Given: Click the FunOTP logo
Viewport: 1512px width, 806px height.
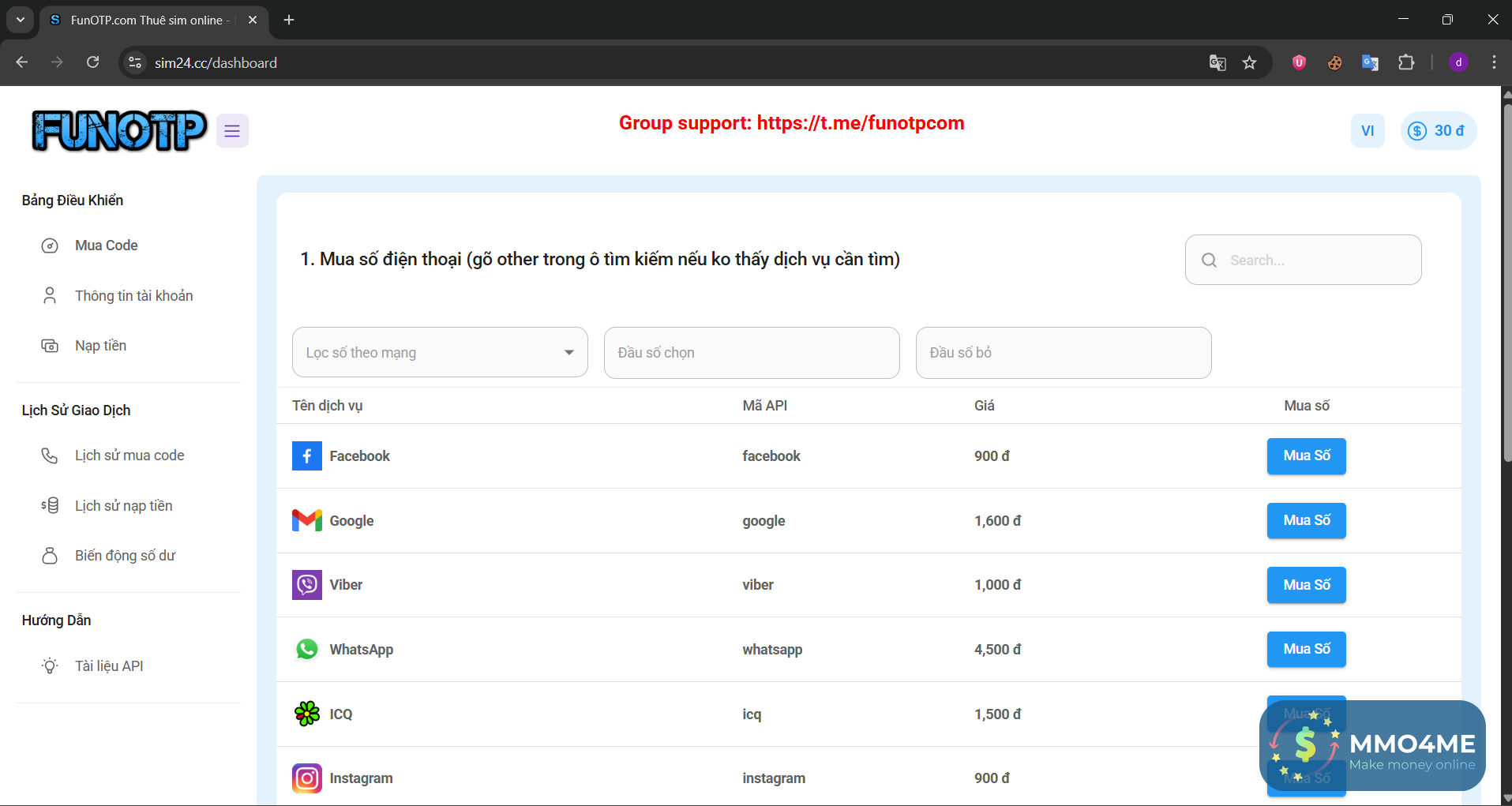Looking at the screenshot, I should coord(119,131).
